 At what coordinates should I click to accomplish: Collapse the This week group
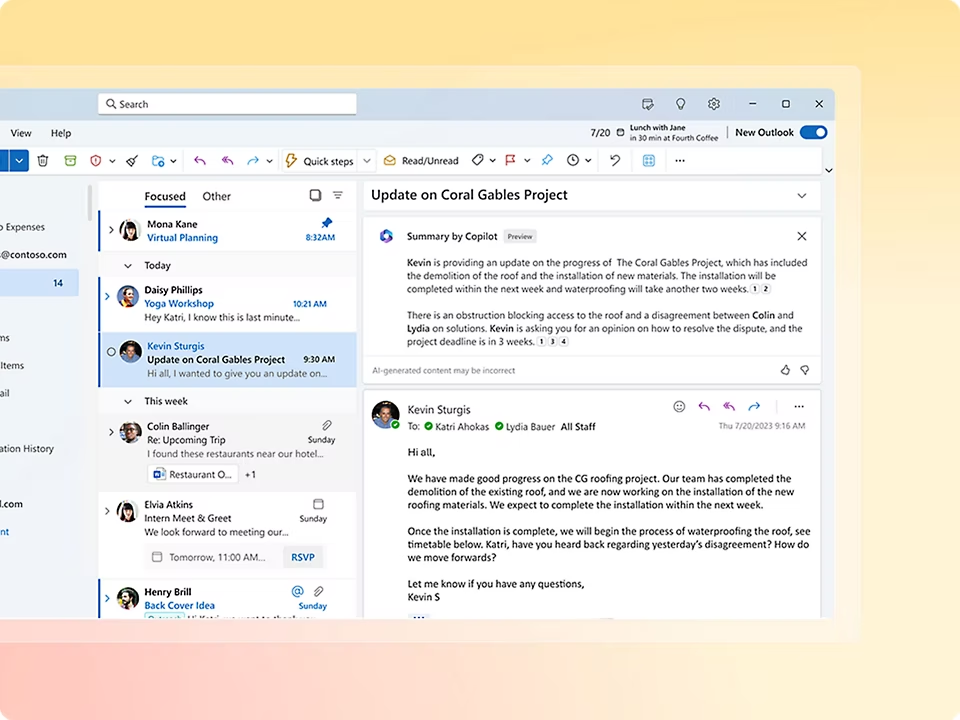[127, 402]
